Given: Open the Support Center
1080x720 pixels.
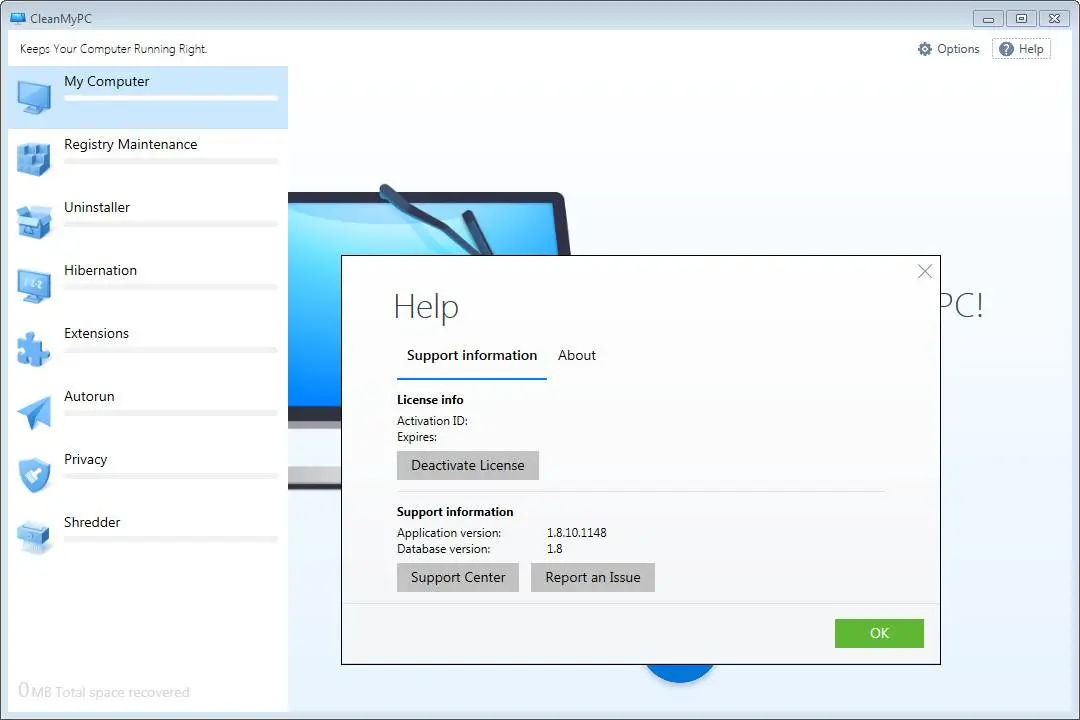Looking at the screenshot, I should pyautogui.click(x=458, y=577).
